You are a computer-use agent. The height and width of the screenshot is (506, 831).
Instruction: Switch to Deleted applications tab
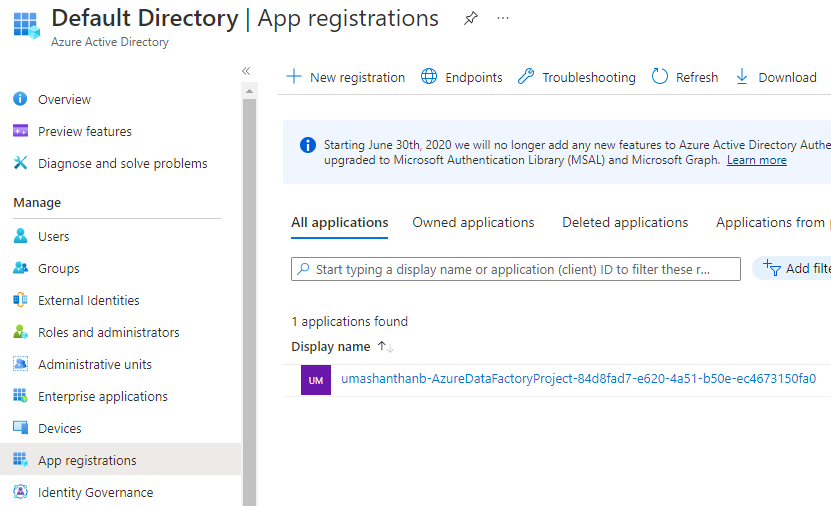point(625,222)
